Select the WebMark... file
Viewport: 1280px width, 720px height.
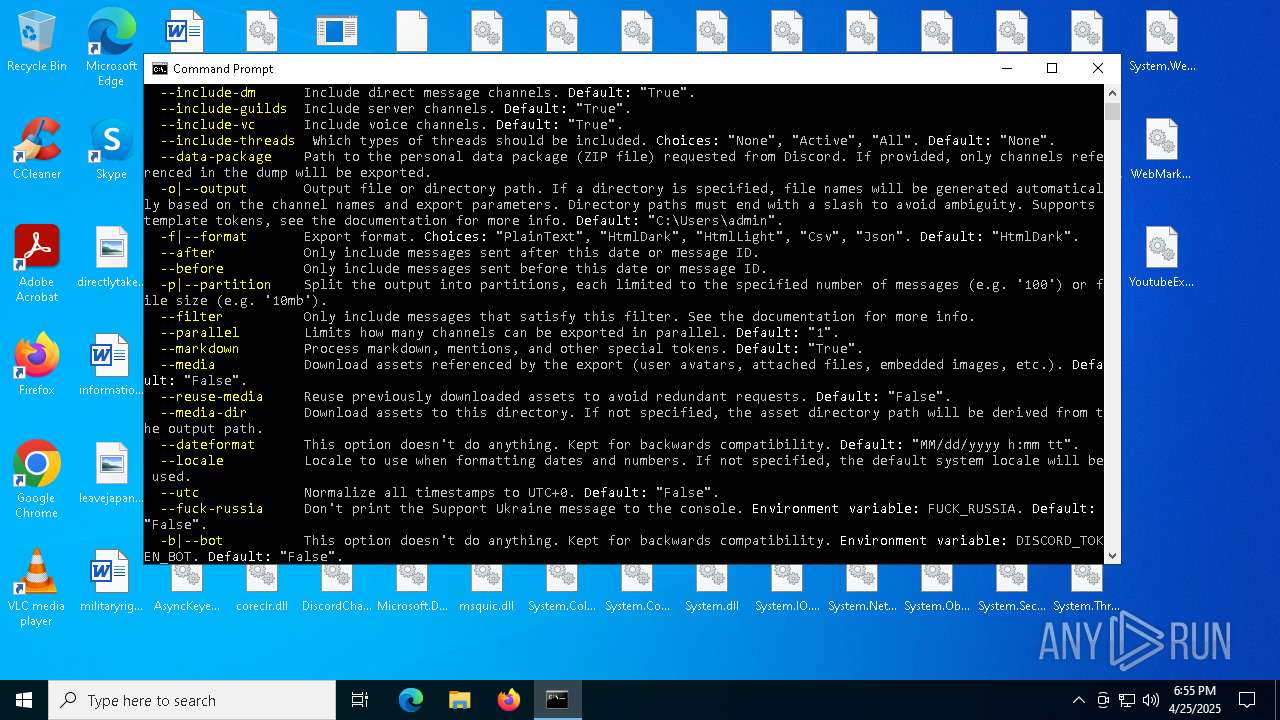1162,150
